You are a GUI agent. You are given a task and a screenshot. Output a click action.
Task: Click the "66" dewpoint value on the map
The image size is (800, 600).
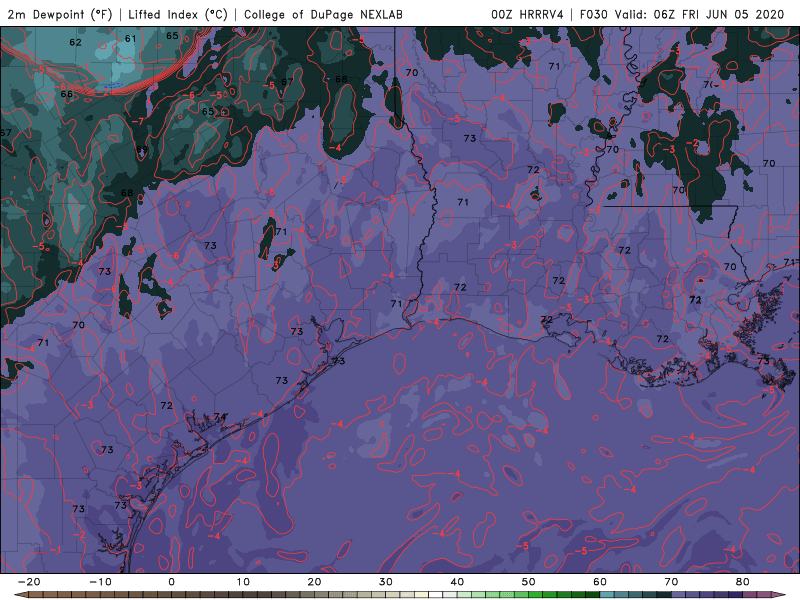(x=66, y=94)
